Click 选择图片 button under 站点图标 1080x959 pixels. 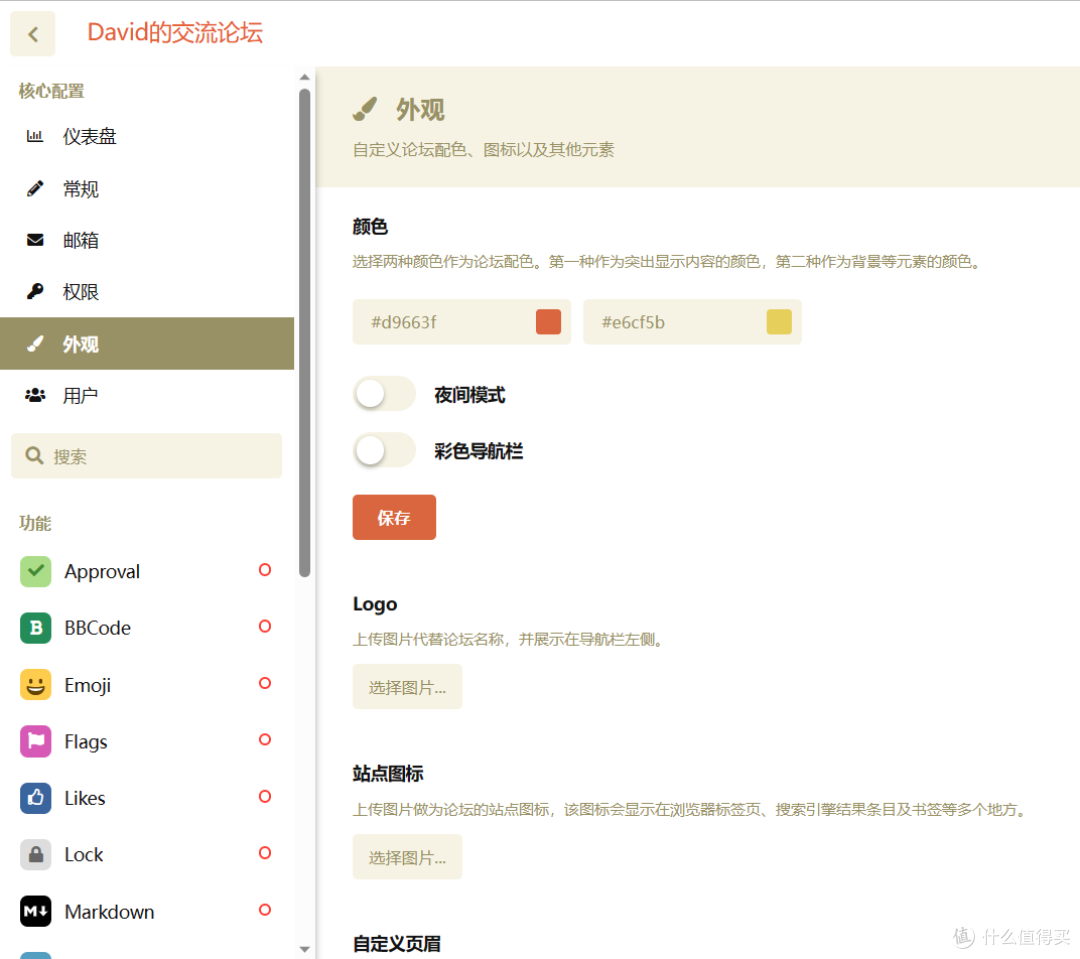point(407,857)
